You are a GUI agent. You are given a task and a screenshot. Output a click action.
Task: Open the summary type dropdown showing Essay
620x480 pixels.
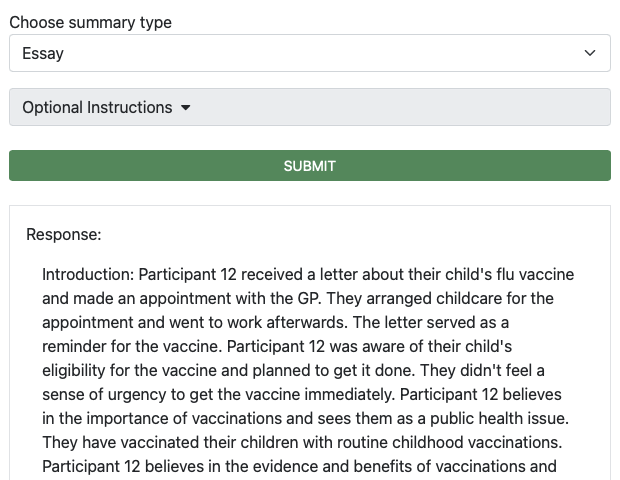(300, 54)
